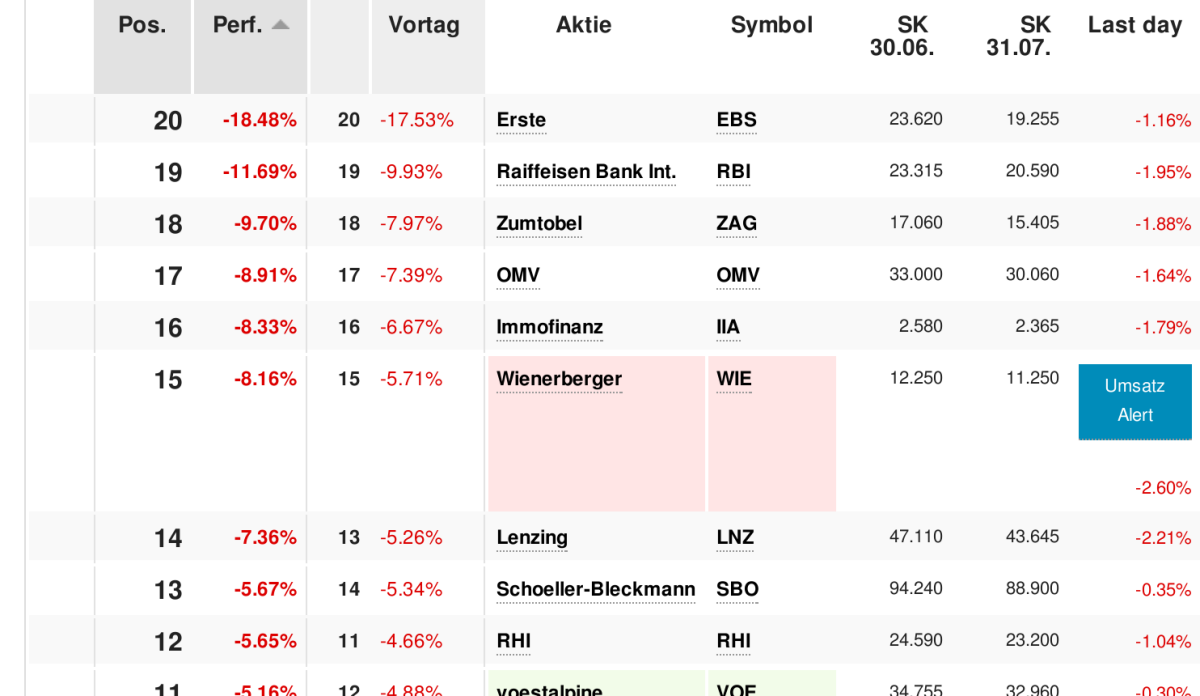Sort by the Vortag column header
This screenshot has width=1200, height=696.
[424, 26]
